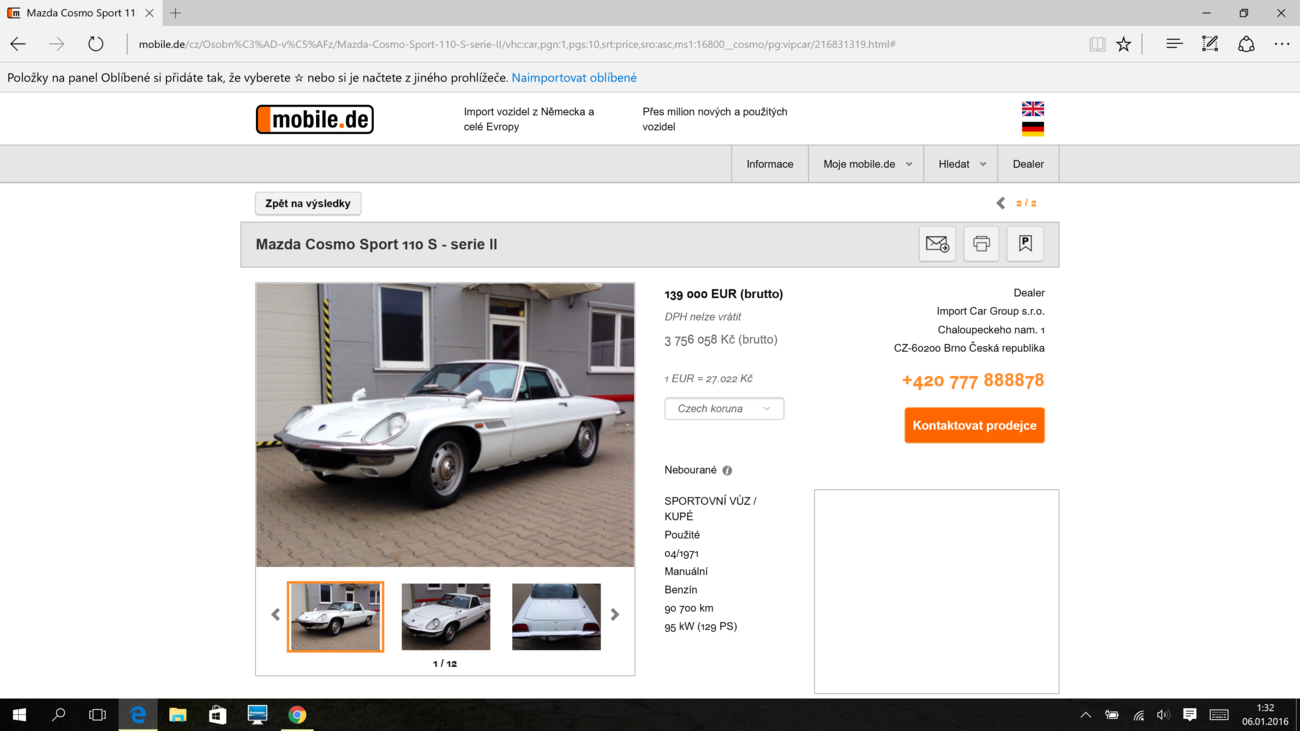Print the Mazda listing
The image size is (1300, 731).
(x=981, y=244)
